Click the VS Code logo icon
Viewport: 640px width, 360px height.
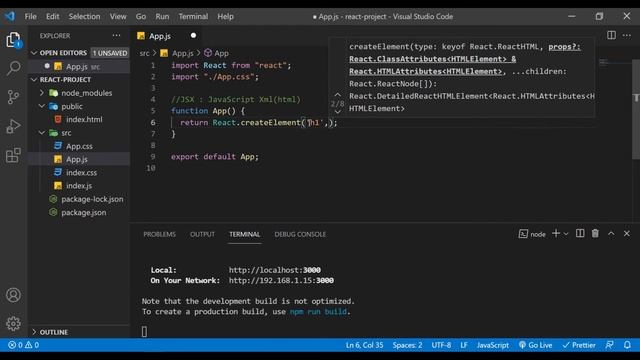(10, 16)
